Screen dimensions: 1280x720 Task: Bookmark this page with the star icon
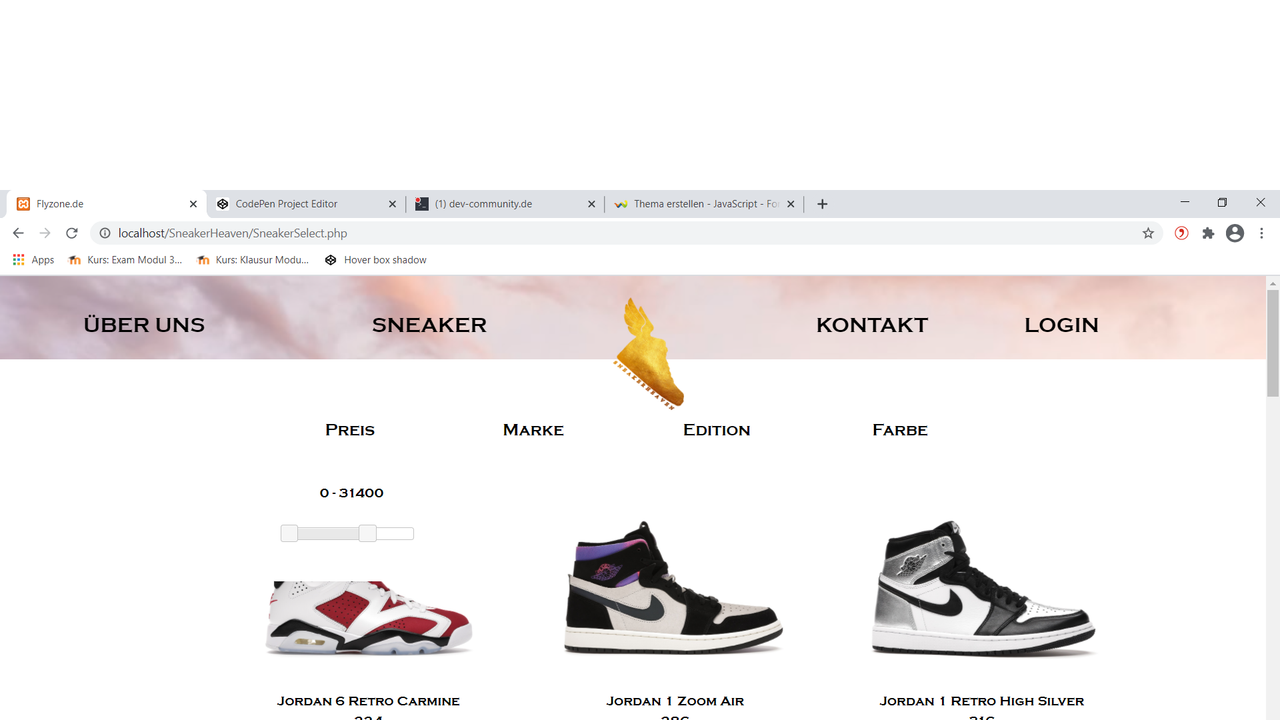click(1148, 233)
